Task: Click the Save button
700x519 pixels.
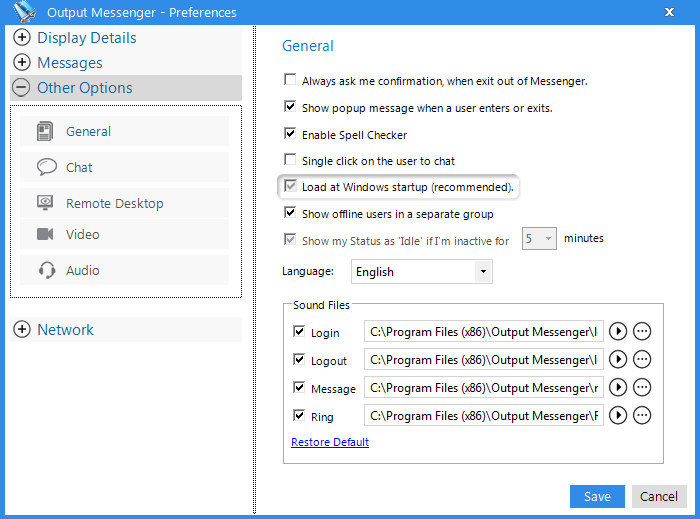Action: tap(597, 496)
